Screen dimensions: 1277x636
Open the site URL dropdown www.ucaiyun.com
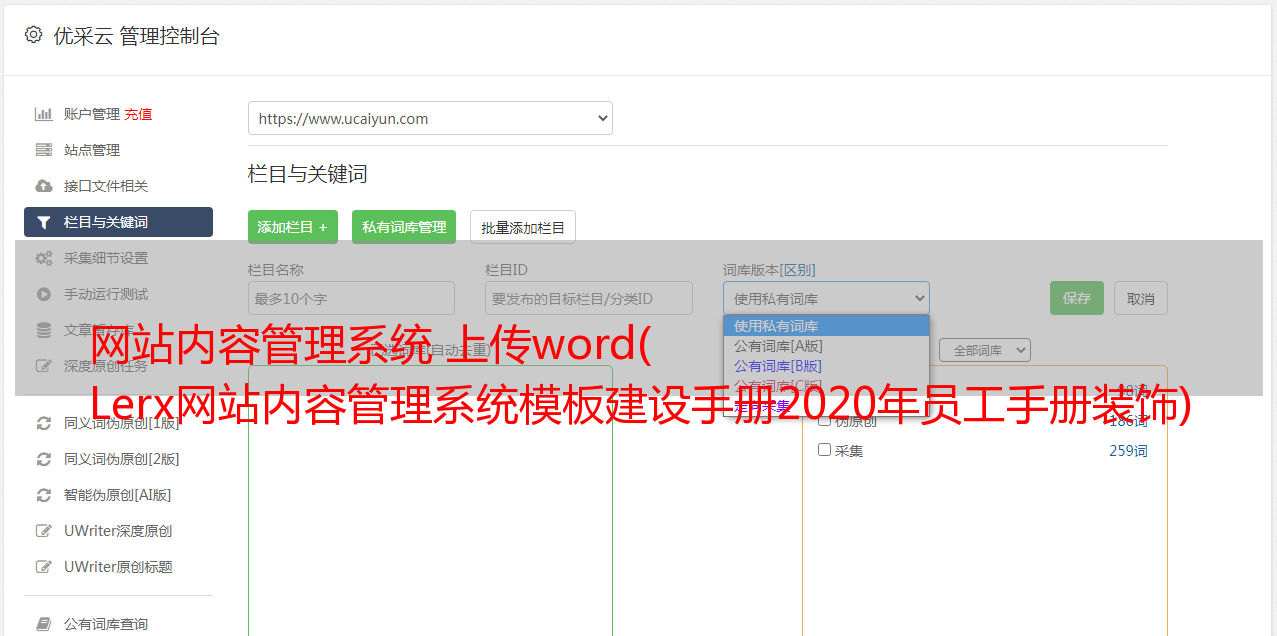click(x=430, y=118)
